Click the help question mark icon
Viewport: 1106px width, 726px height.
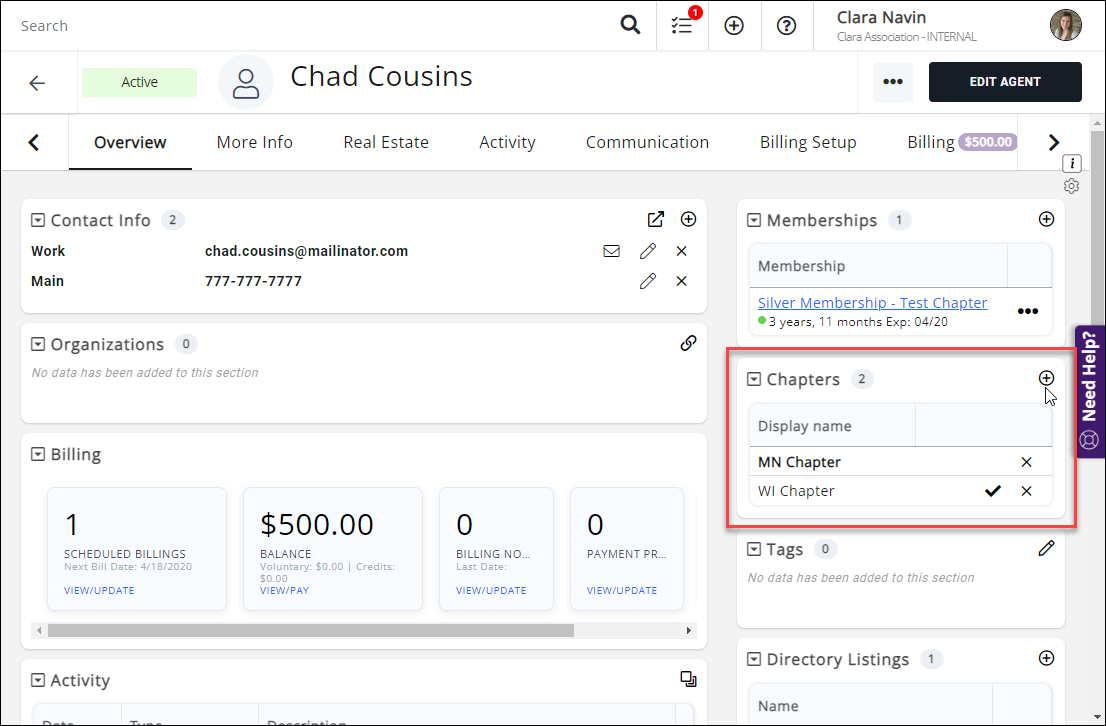point(787,26)
